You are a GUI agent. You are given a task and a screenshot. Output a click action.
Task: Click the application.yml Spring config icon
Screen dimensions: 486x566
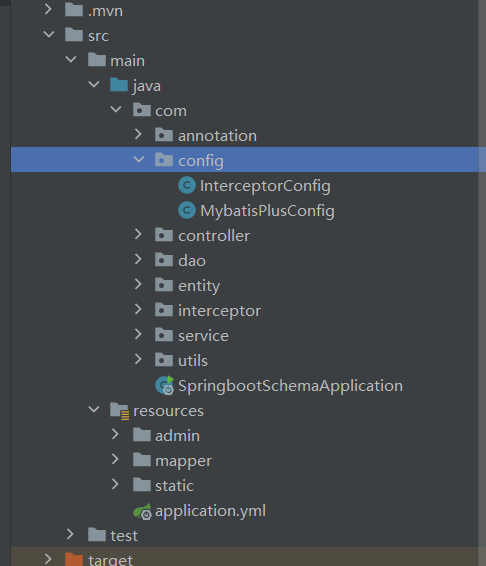(x=142, y=511)
